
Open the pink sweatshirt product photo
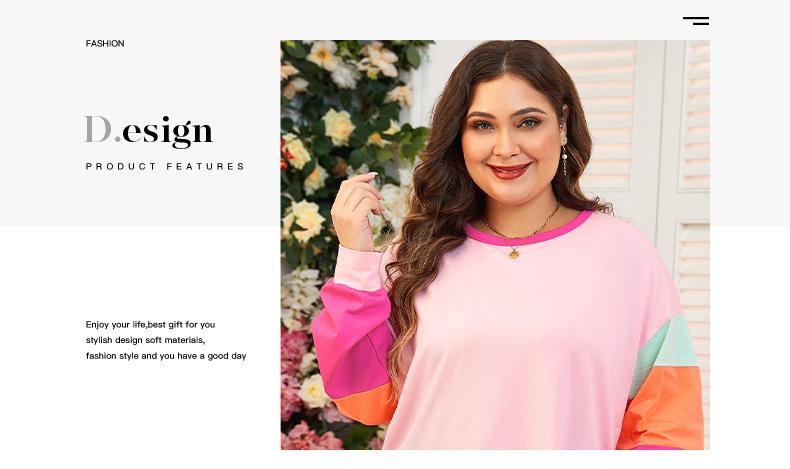pos(495,245)
